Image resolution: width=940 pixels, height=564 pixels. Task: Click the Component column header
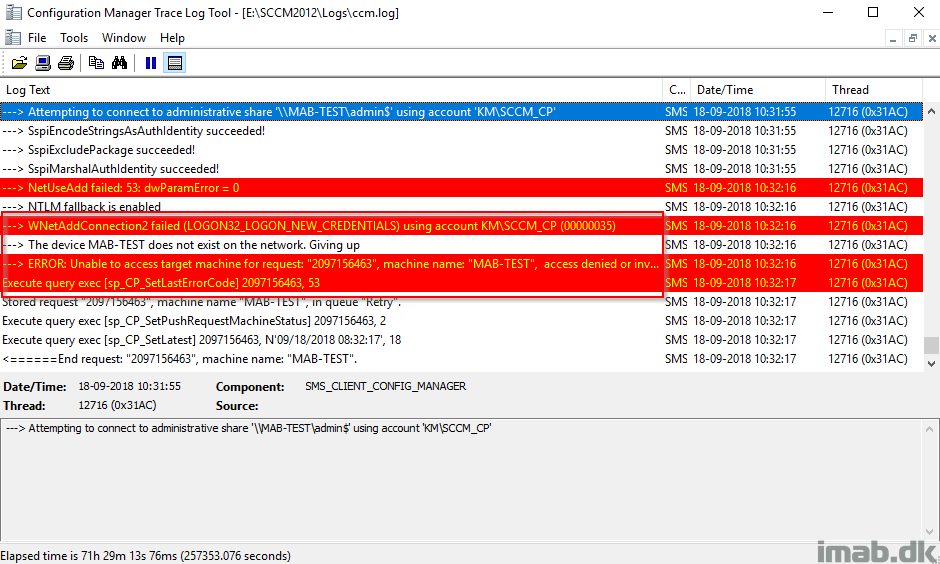[x=677, y=90]
